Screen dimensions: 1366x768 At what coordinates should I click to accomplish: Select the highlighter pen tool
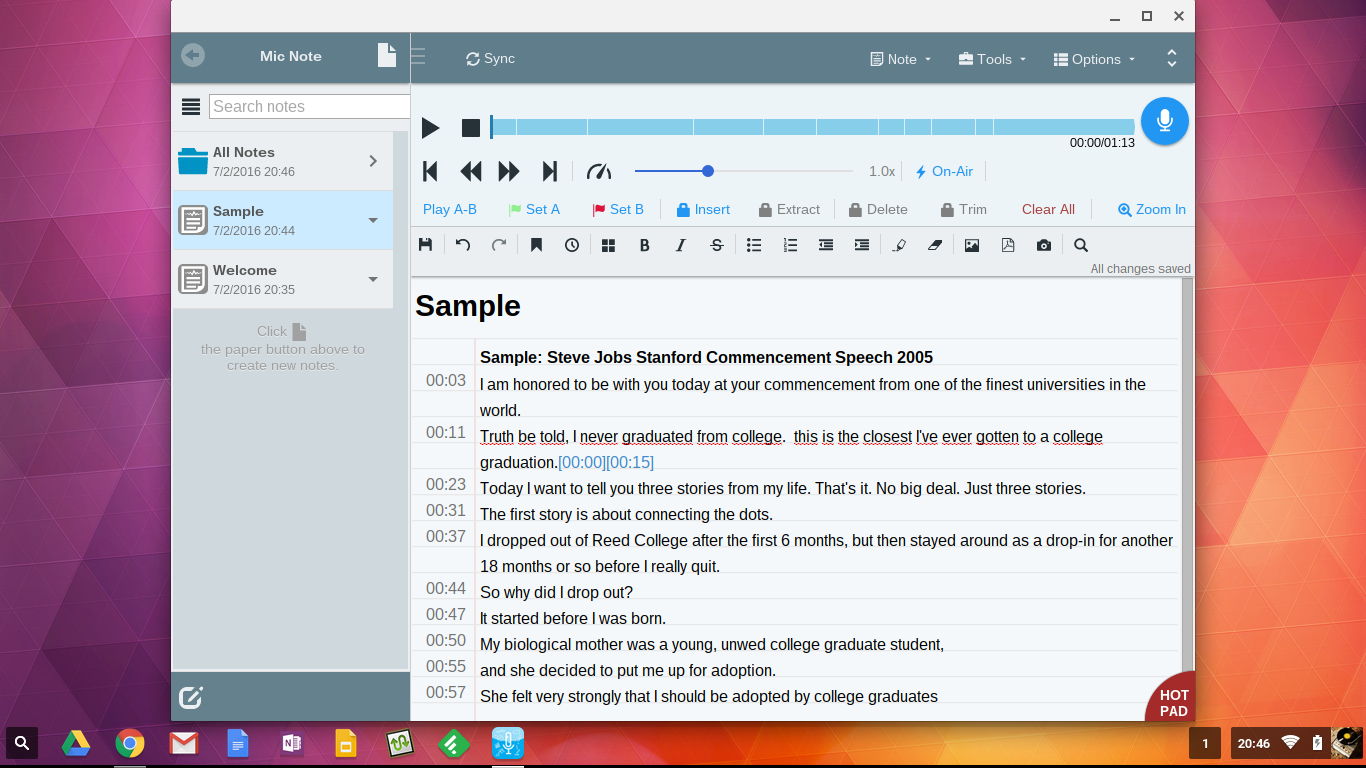[x=899, y=245]
